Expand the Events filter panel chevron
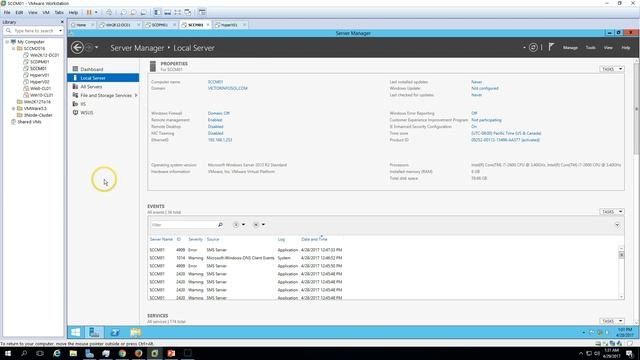This screenshot has height=360, width=640. point(617,225)
